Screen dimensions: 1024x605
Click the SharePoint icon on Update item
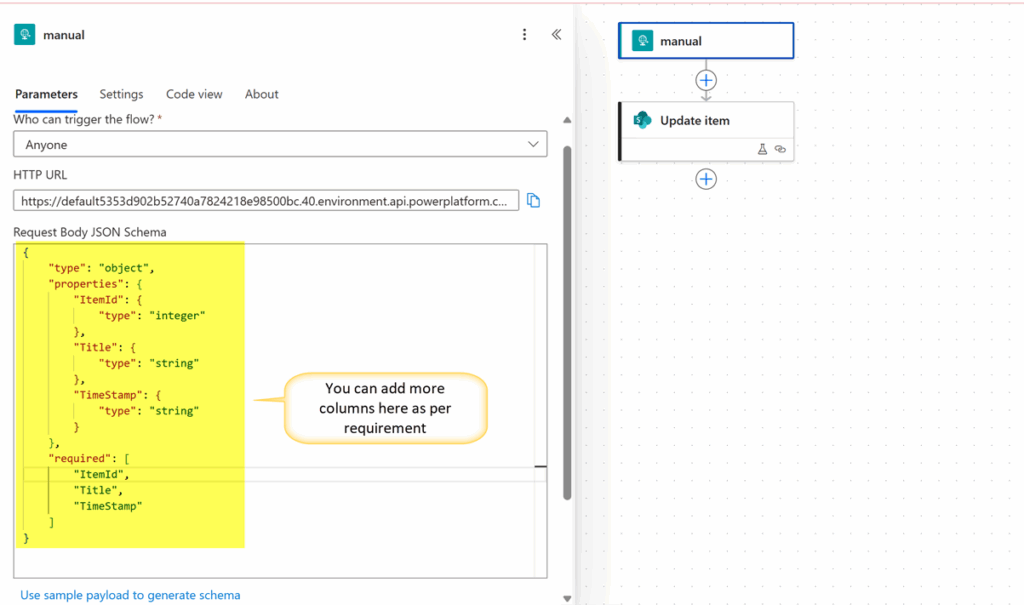[642, 120]
